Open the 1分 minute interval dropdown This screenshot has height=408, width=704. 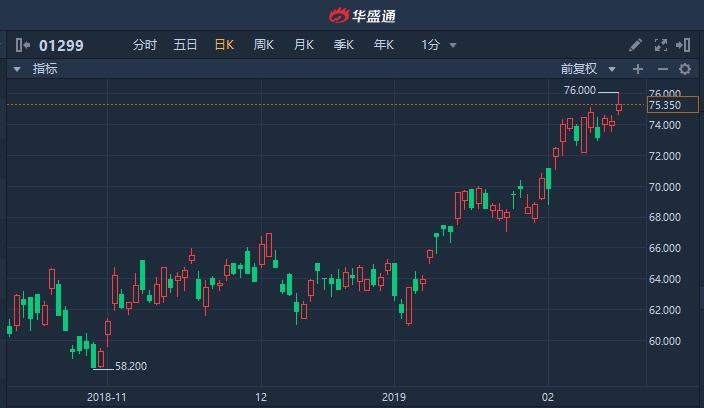click(439, 45)
